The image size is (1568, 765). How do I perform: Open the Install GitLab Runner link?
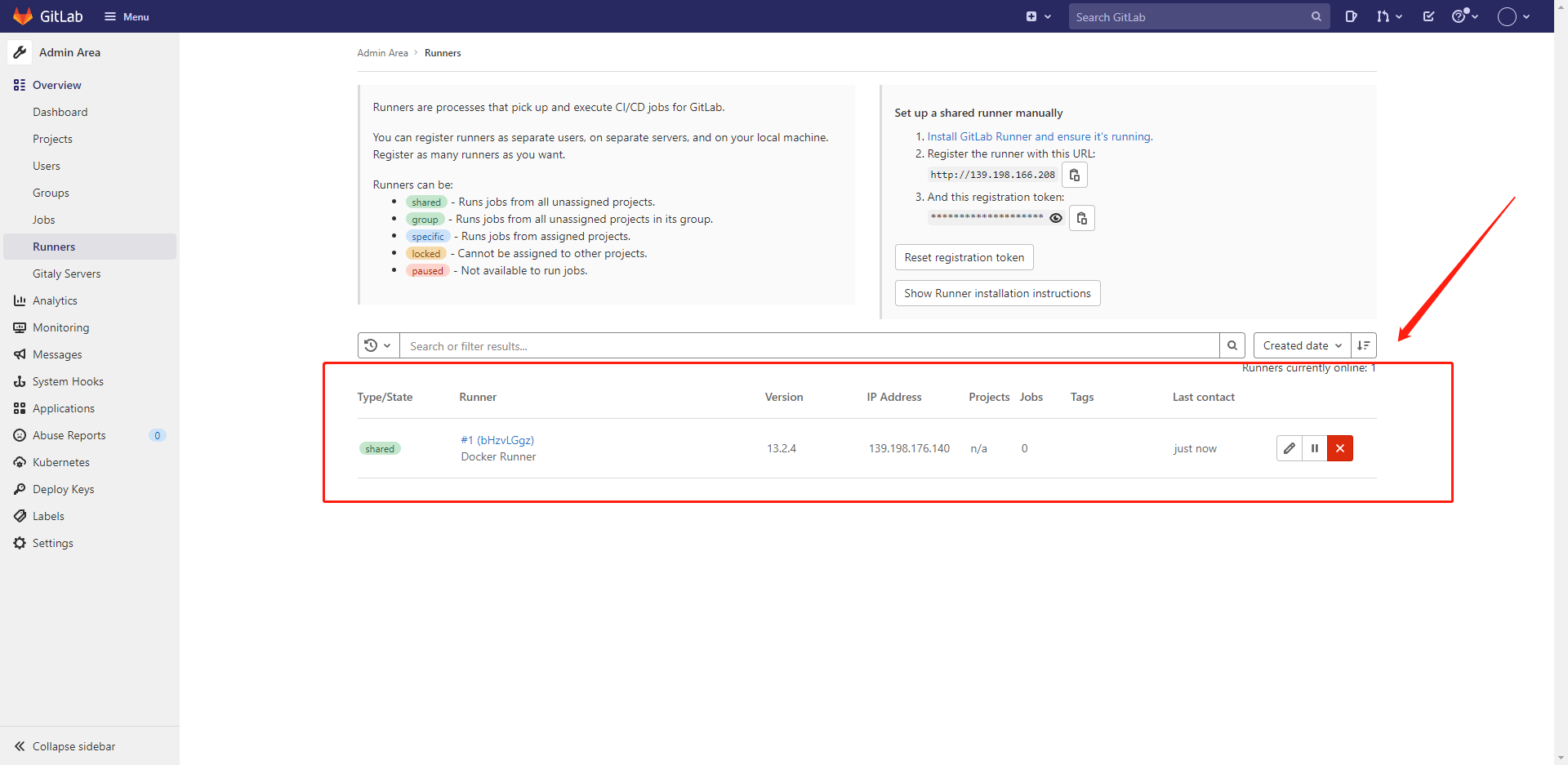(1040, 136)
